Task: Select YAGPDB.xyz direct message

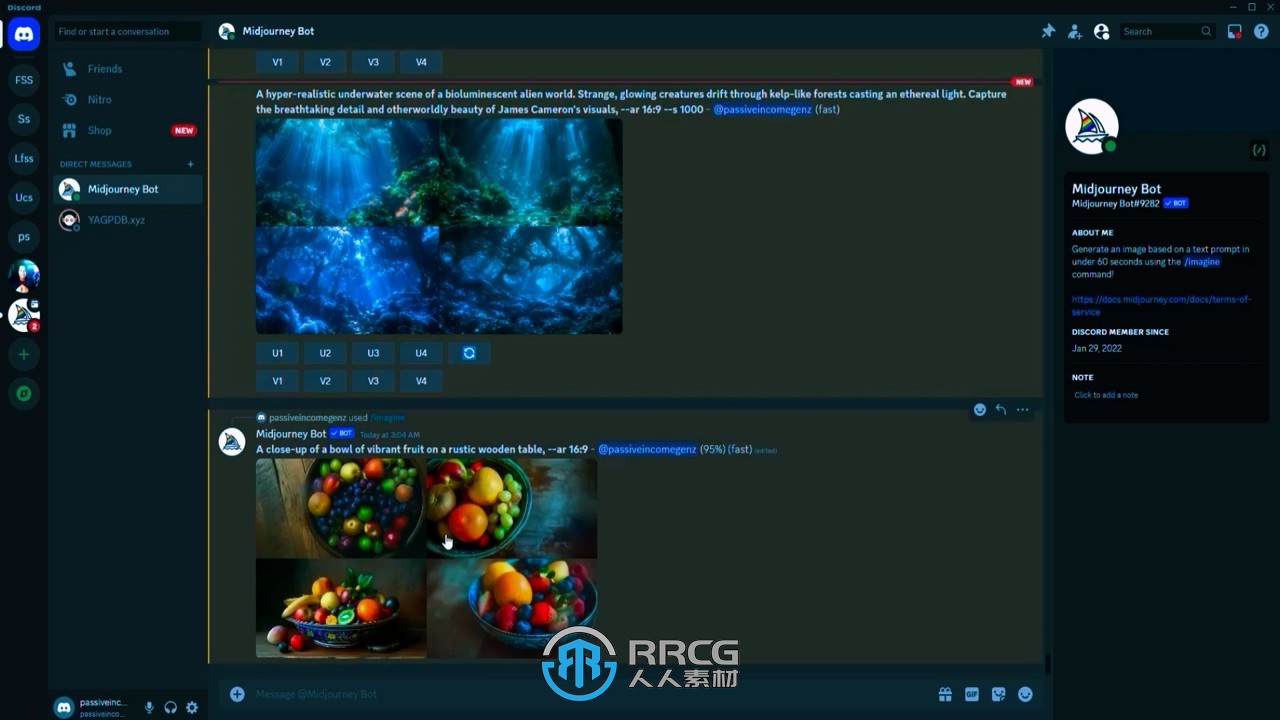Action: pyautogui.click(x=128, y=220)
